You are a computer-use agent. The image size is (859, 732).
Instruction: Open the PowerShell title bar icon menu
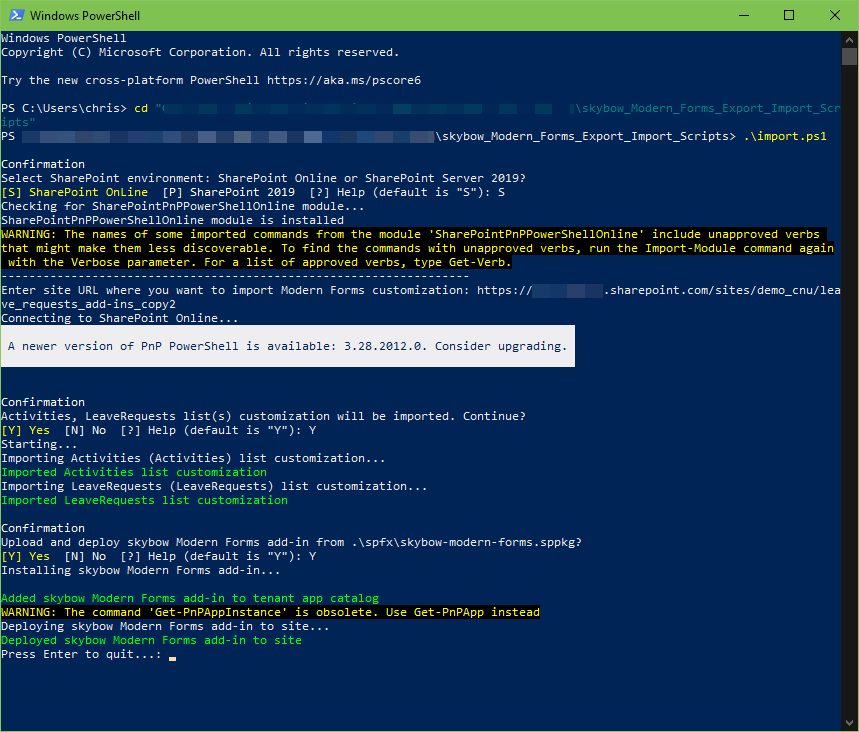[16, 15]
